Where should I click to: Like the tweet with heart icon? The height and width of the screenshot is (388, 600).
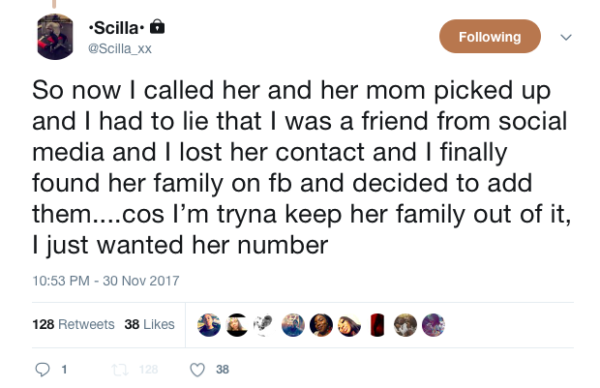pos(197,370)
